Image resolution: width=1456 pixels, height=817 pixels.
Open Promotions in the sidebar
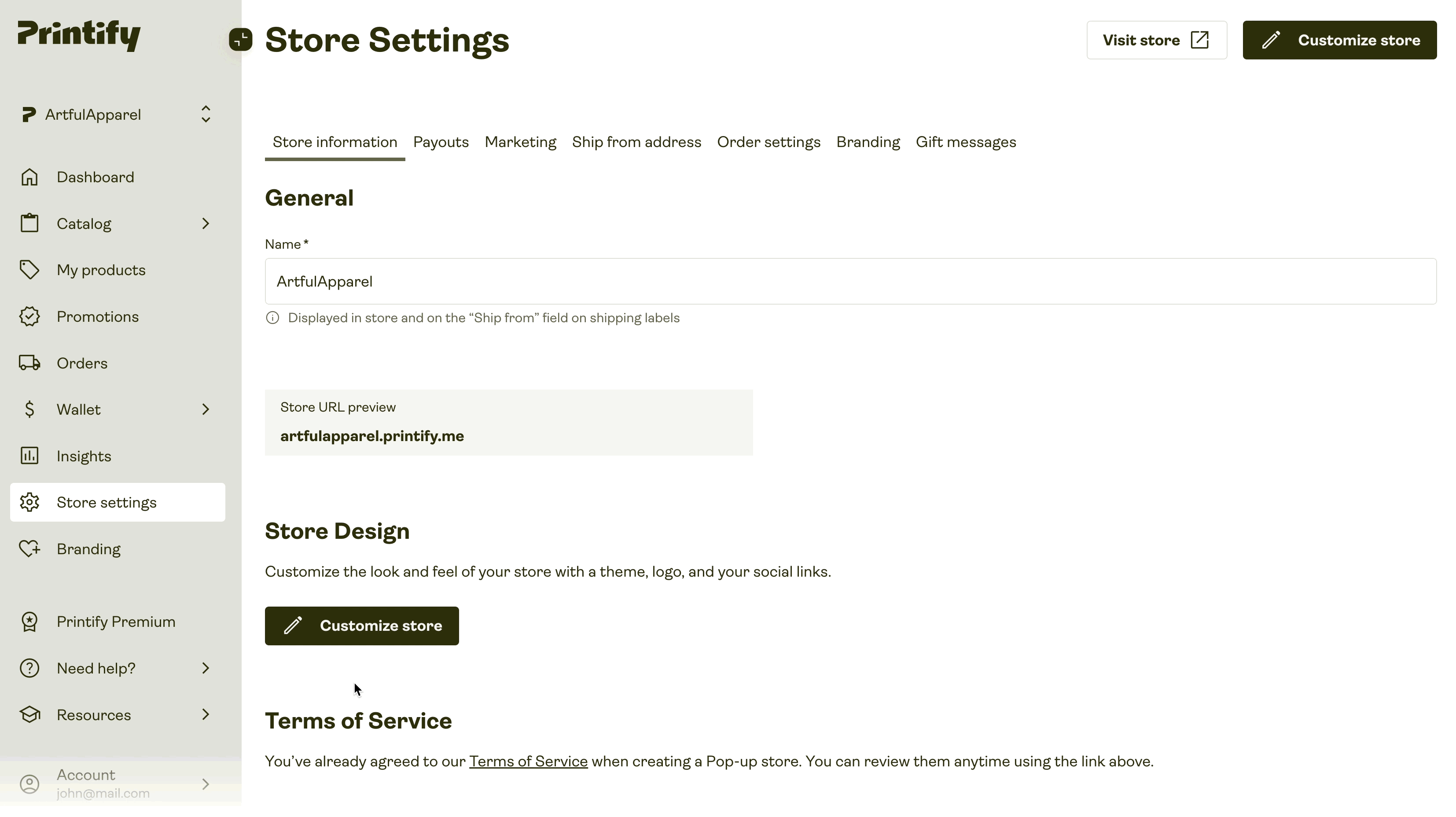(98, 316)
